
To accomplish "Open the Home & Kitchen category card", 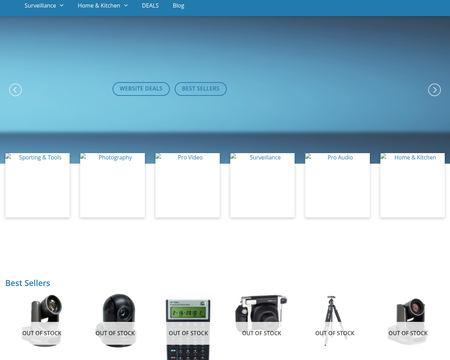I will coord(413,185).
